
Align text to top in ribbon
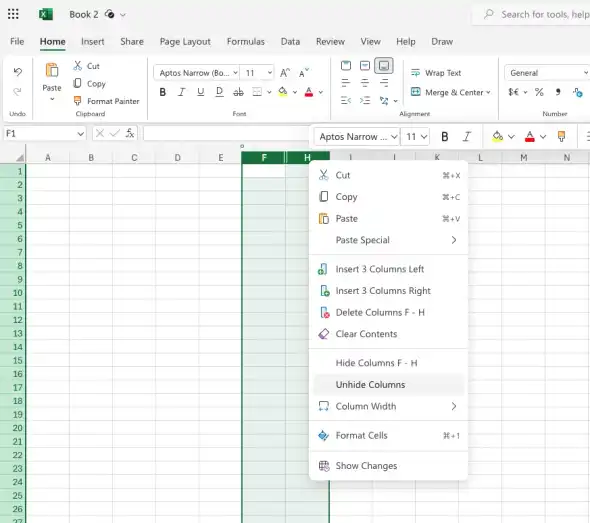[x=346, y=65]
